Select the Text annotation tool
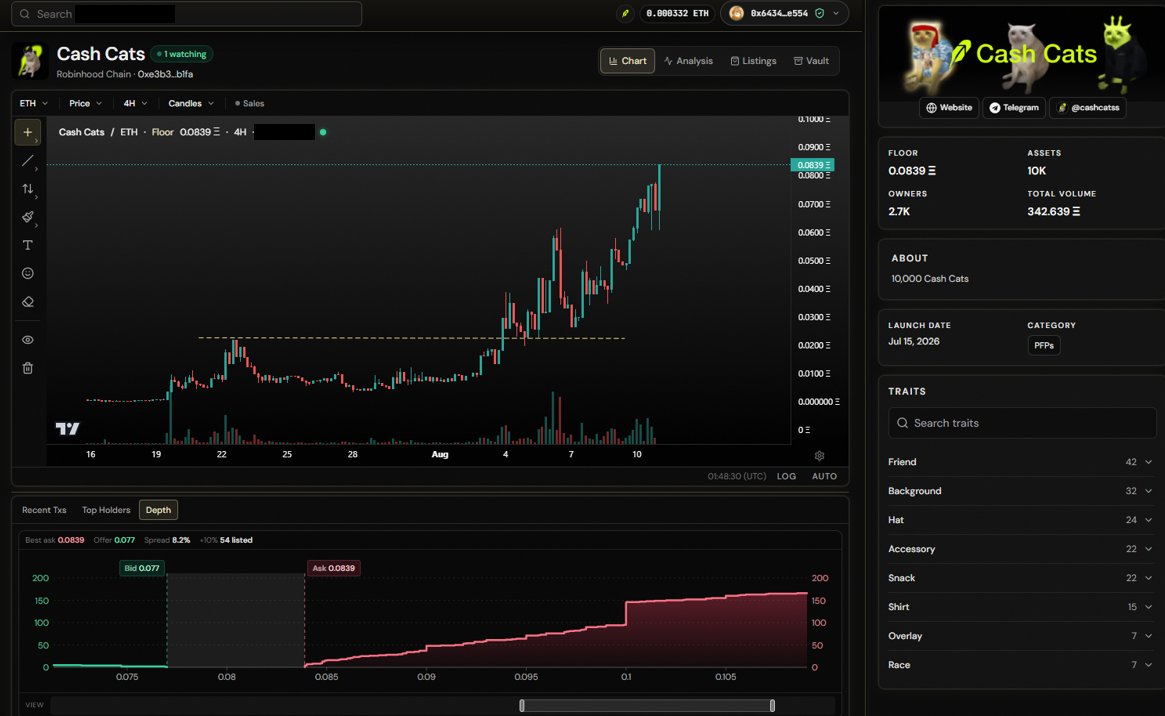 coord(27,245)
